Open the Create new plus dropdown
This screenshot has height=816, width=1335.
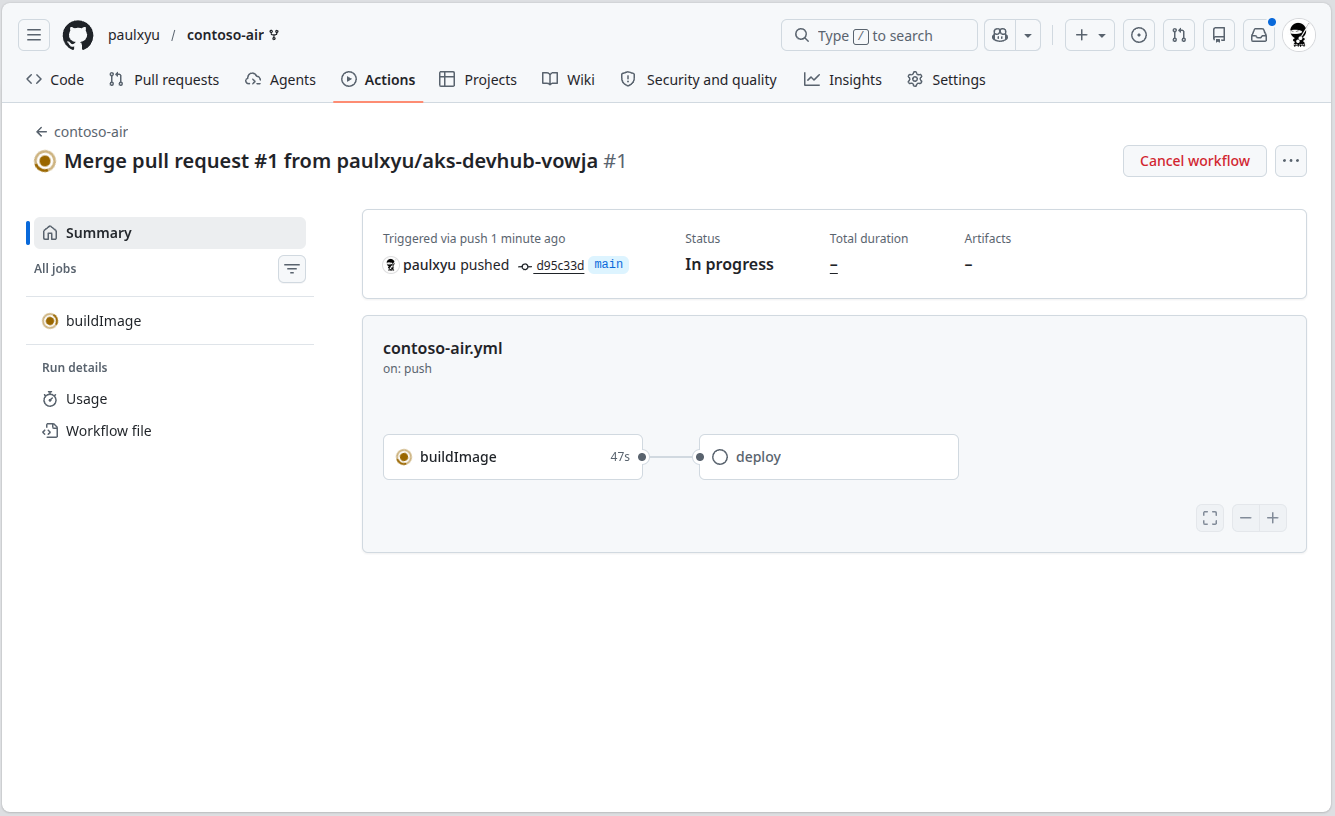[x=1090, y=35]
